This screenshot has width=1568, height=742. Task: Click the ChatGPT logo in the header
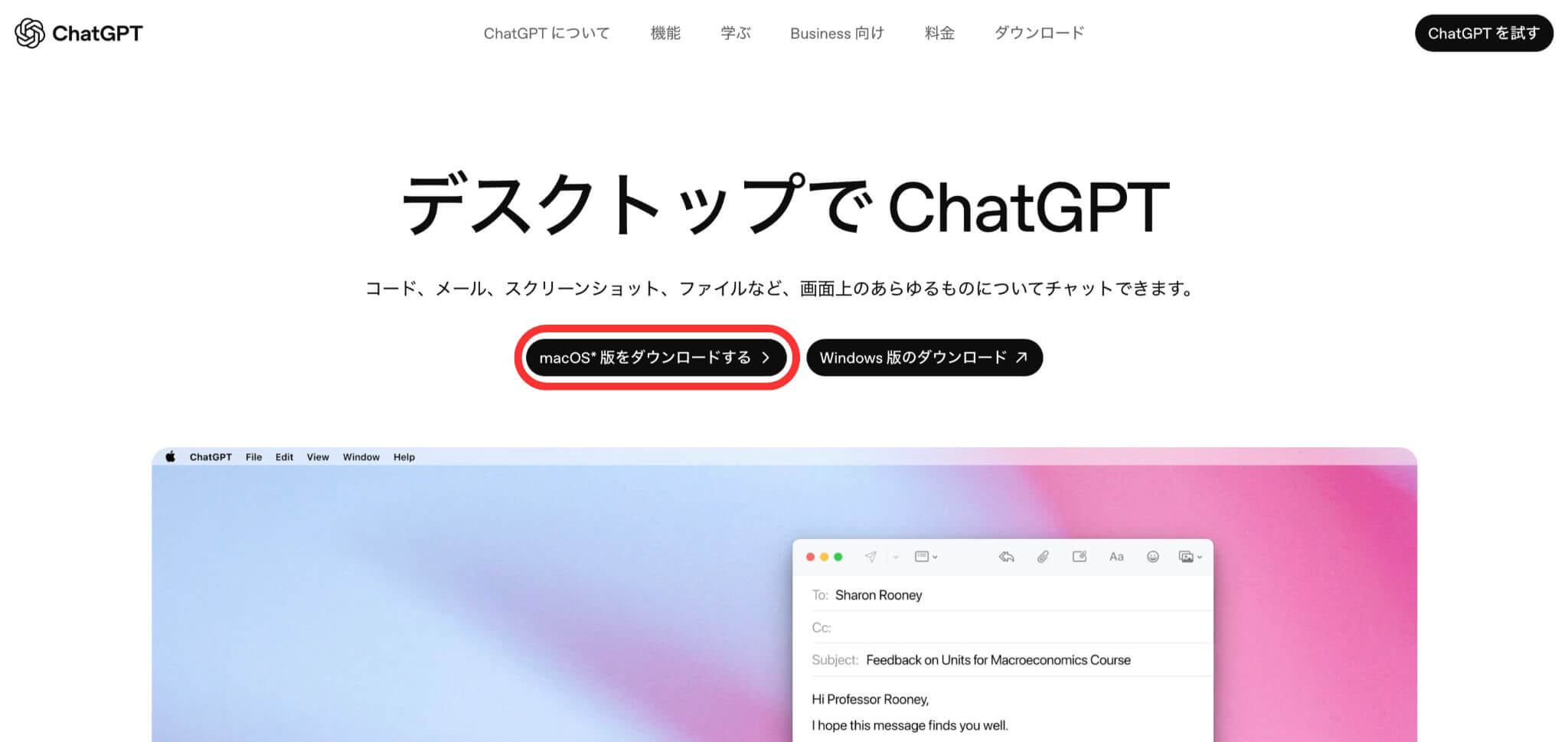coord(78,33)
